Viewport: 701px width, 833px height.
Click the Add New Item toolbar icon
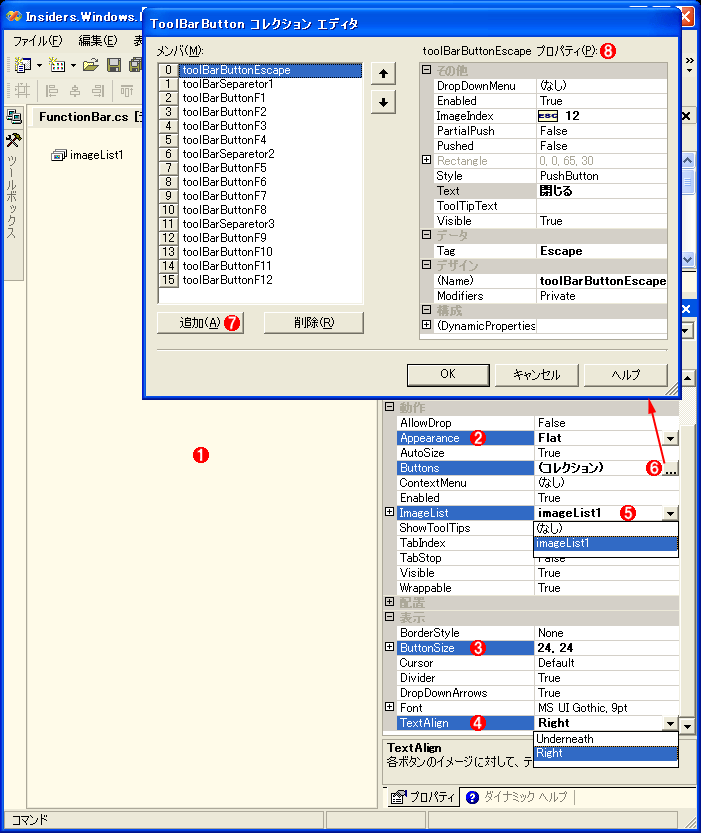click(x=57, y=65)
